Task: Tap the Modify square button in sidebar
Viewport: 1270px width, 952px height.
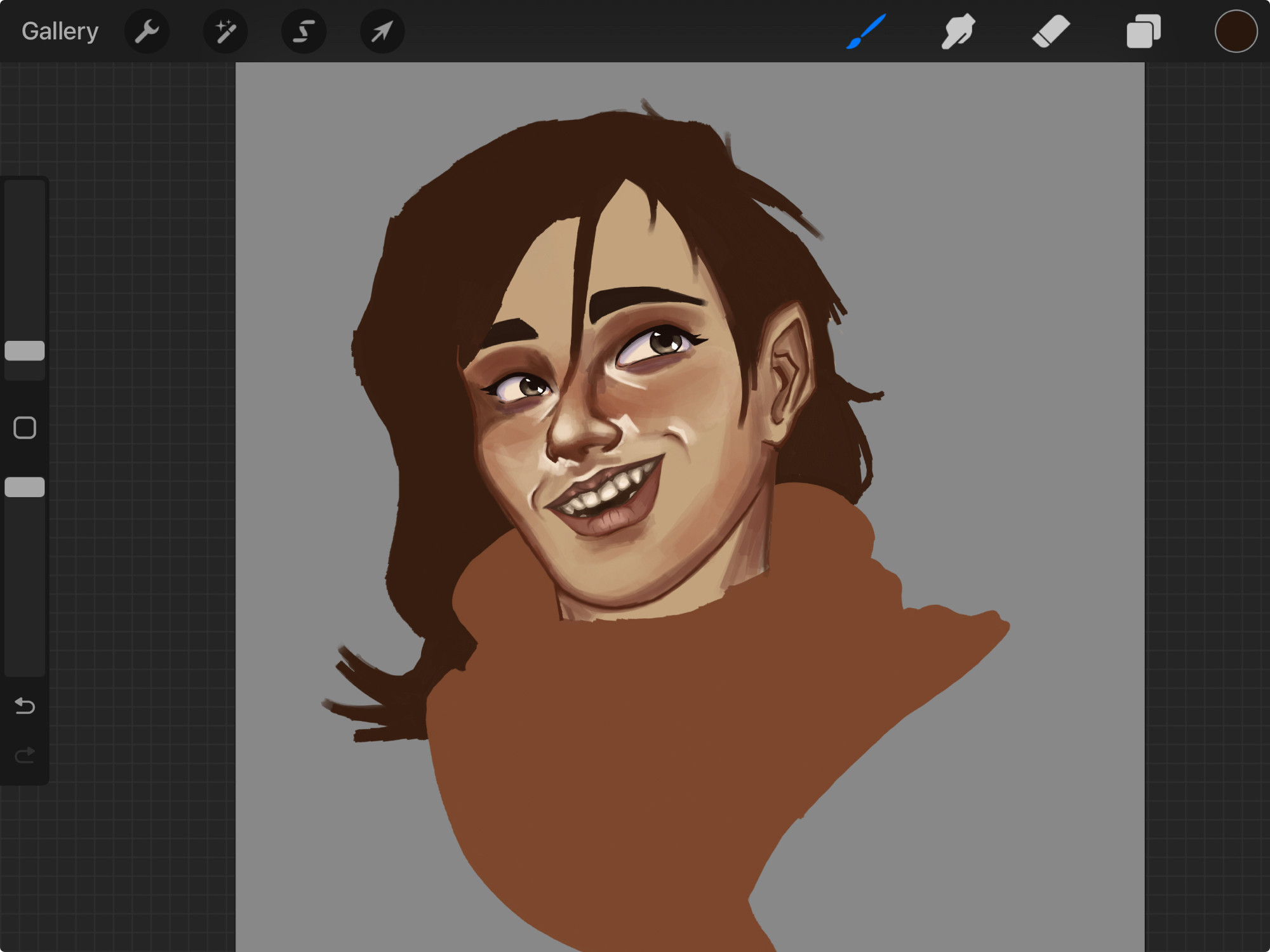Action: pyautogui.click(x=25, y=428)
